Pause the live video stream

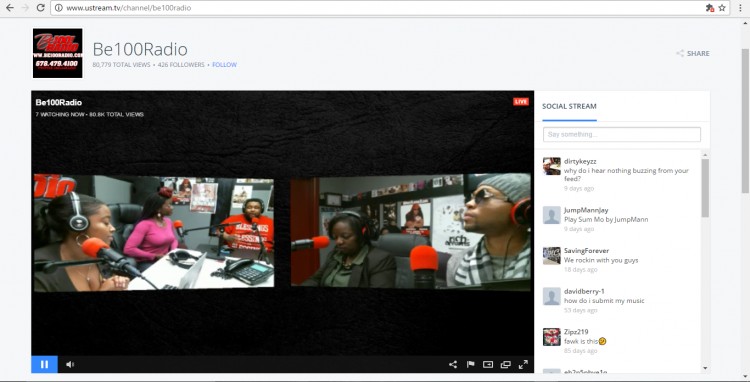coord(44,364)
